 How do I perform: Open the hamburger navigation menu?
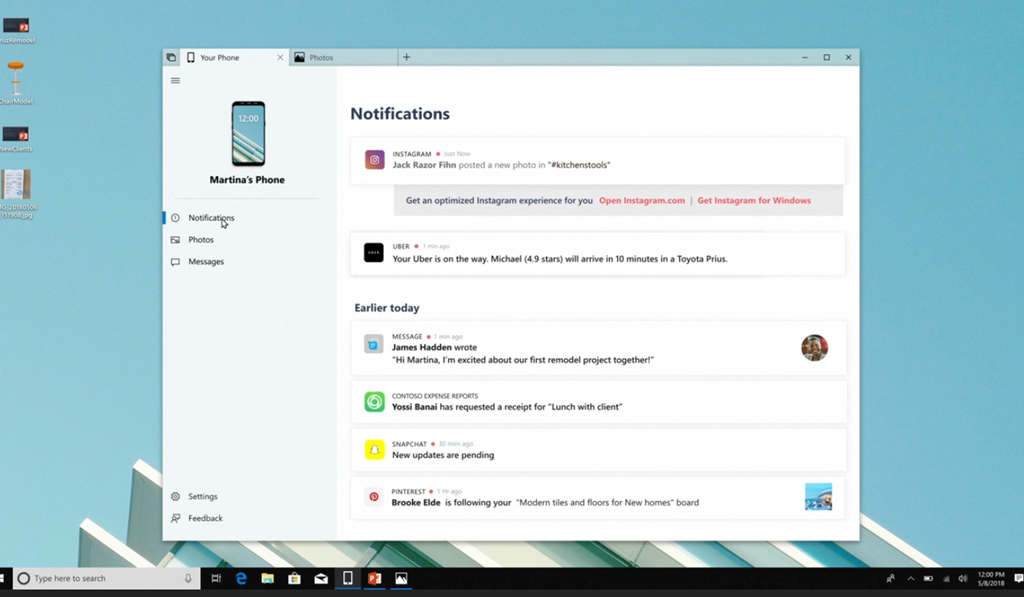pyautogui.click(x=175, y=81)
